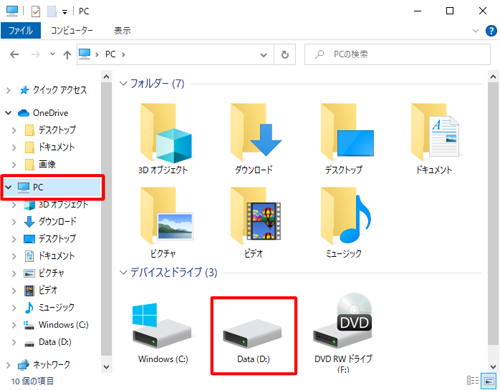
Task: Switch to large icons view layout
Action: 489,380
